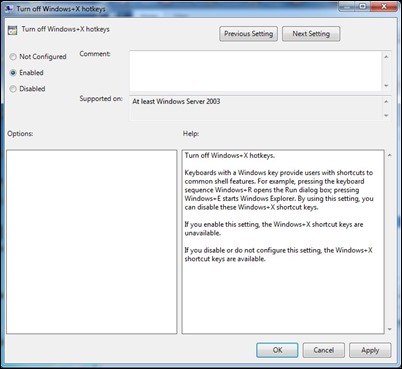Image resolution: width=402 pixels, height=369 pixels.
Task: Click the Comment box scroll up arrow
Action: pyautogui.click(x=386, y=57)
